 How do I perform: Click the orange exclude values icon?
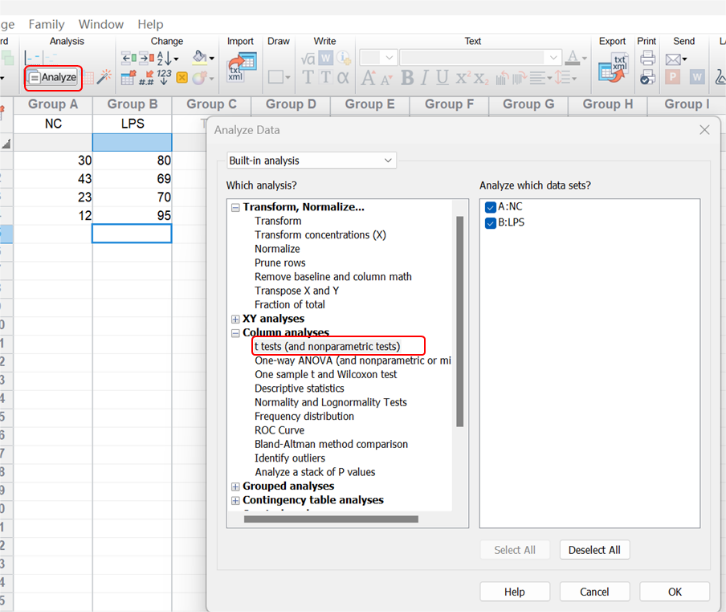tap(182, 78)
